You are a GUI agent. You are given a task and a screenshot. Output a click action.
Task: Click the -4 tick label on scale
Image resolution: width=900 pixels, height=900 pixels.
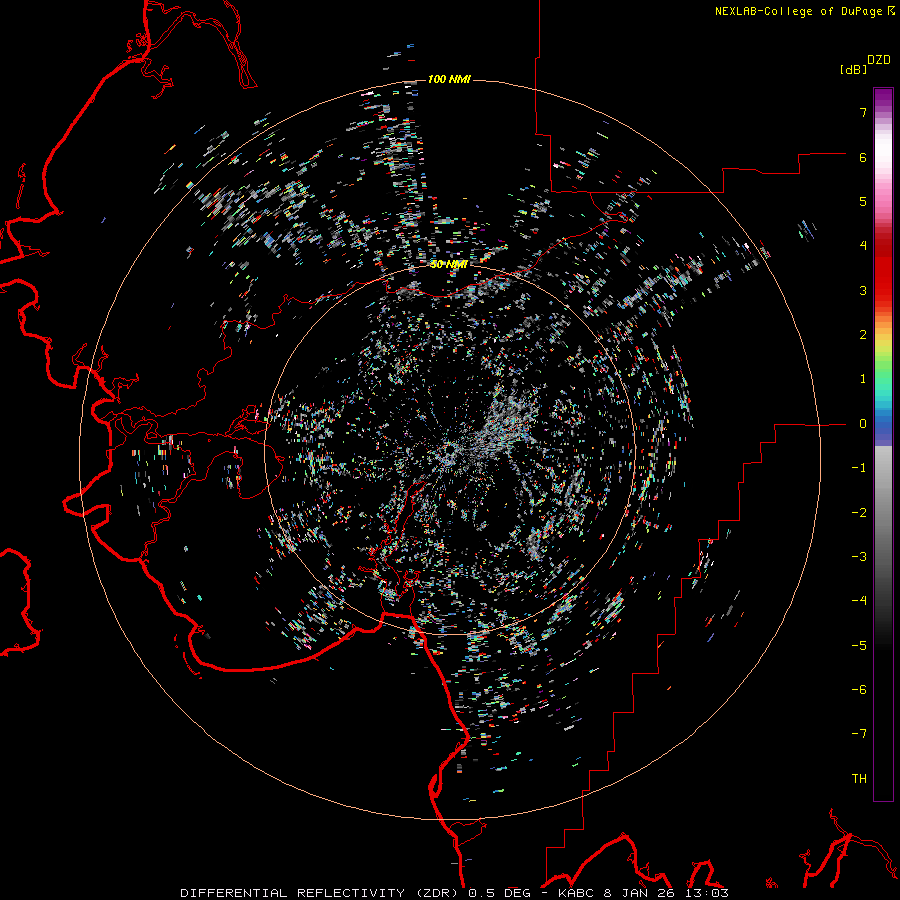pos(859,601)
